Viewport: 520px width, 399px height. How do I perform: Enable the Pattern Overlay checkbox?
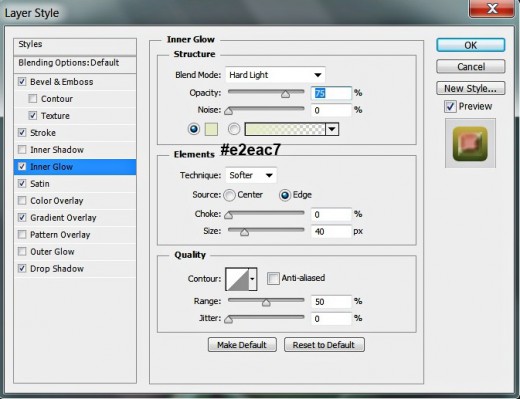(22, 235)
